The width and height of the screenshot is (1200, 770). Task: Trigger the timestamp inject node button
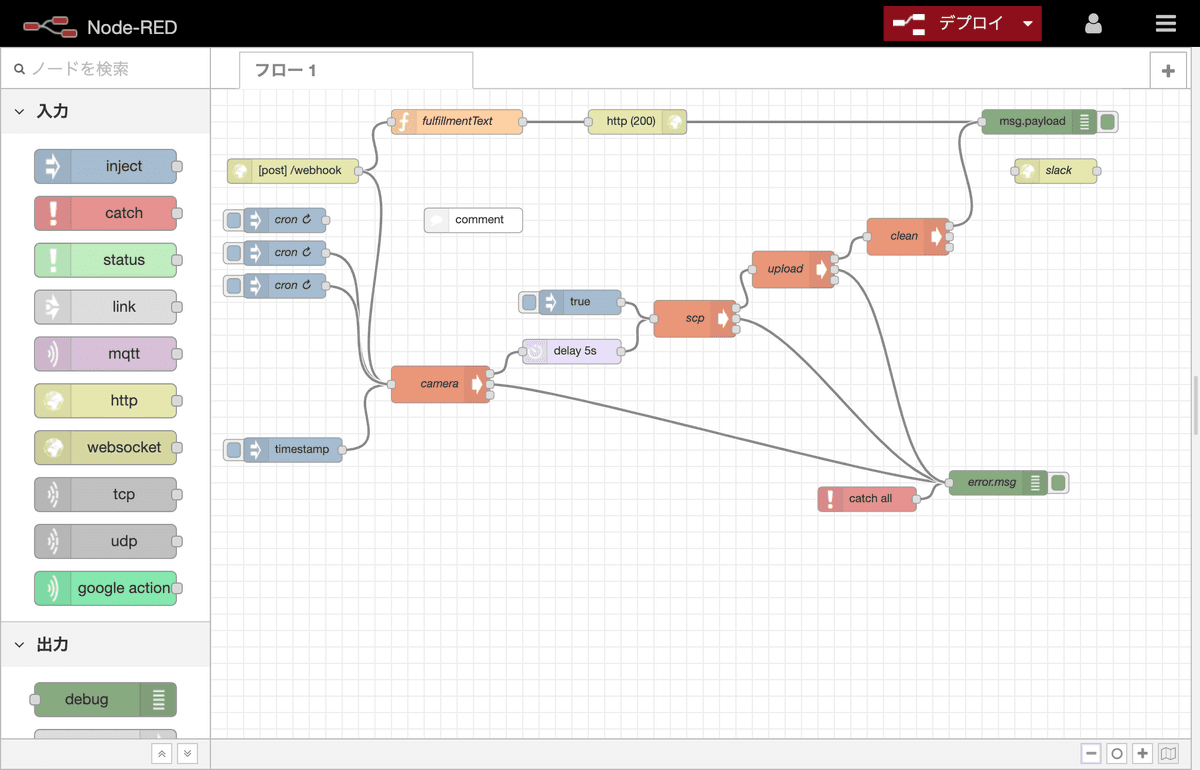233,450
